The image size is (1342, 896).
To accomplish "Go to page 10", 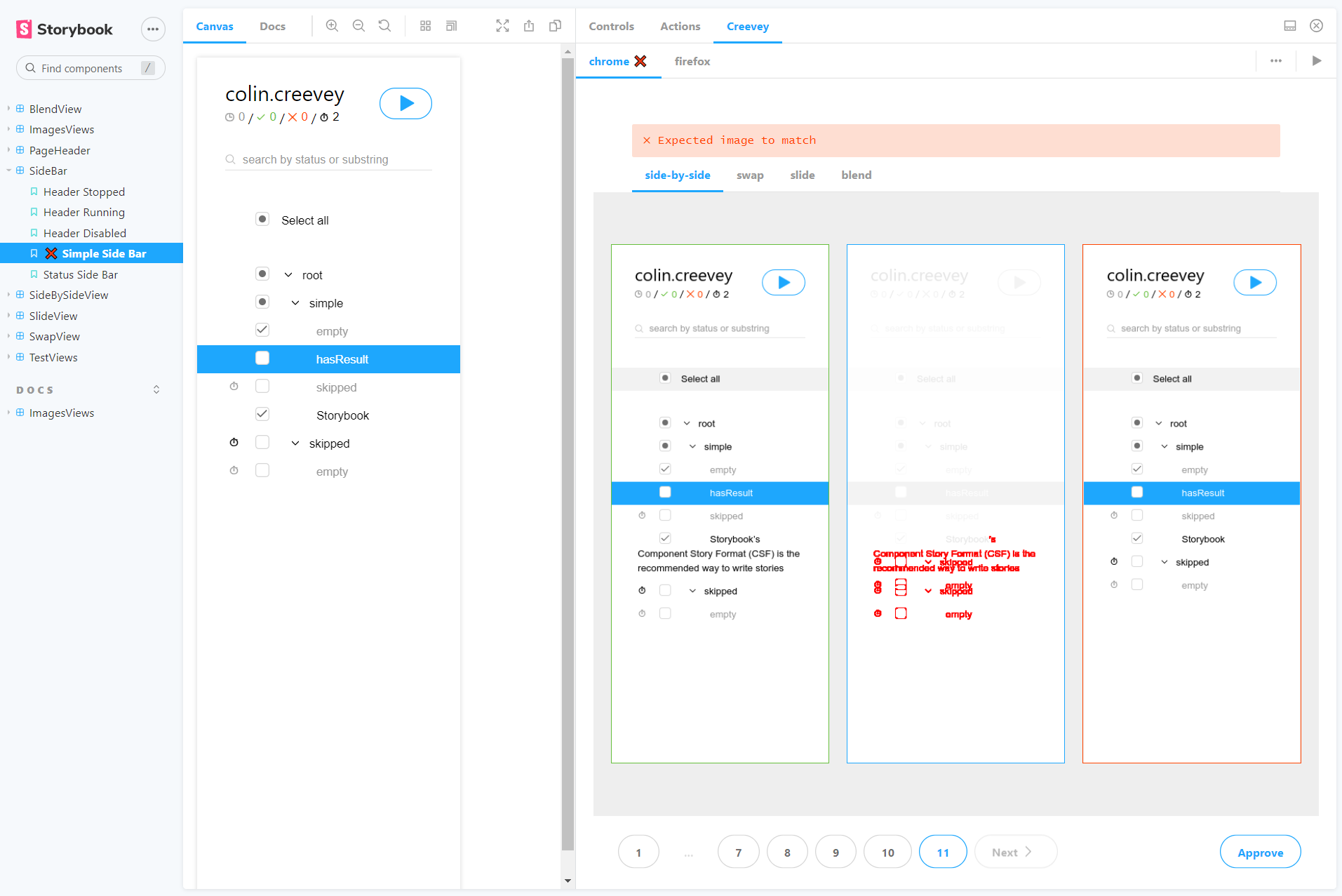I will click(x=887, y=852).
